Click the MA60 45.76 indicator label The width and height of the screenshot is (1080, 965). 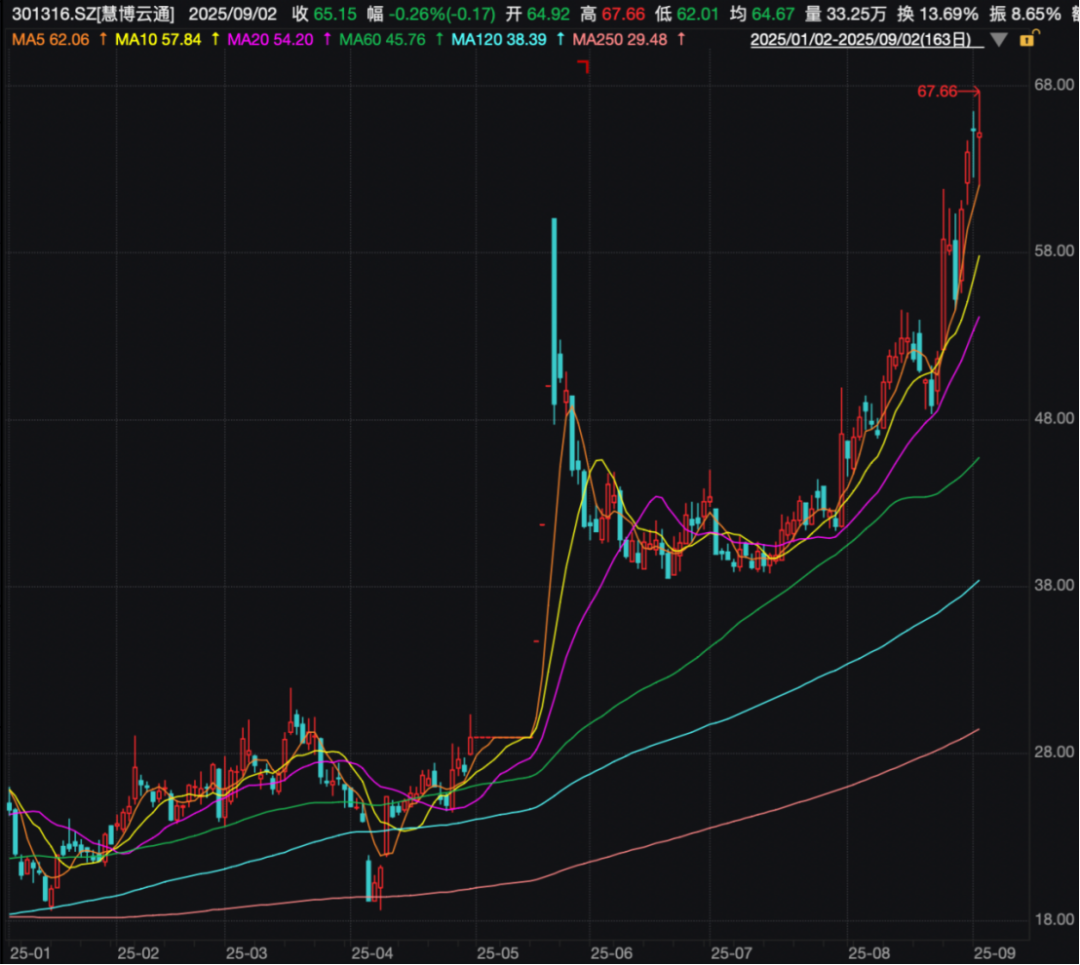pyautogui.click(x=382, y=40)
